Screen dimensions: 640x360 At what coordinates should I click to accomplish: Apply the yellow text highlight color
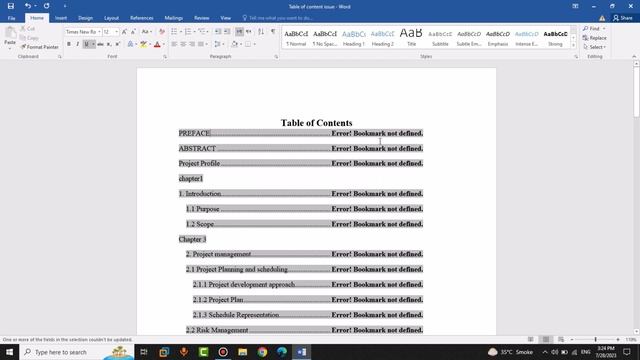pyautogui.click(x=143, y=44)
